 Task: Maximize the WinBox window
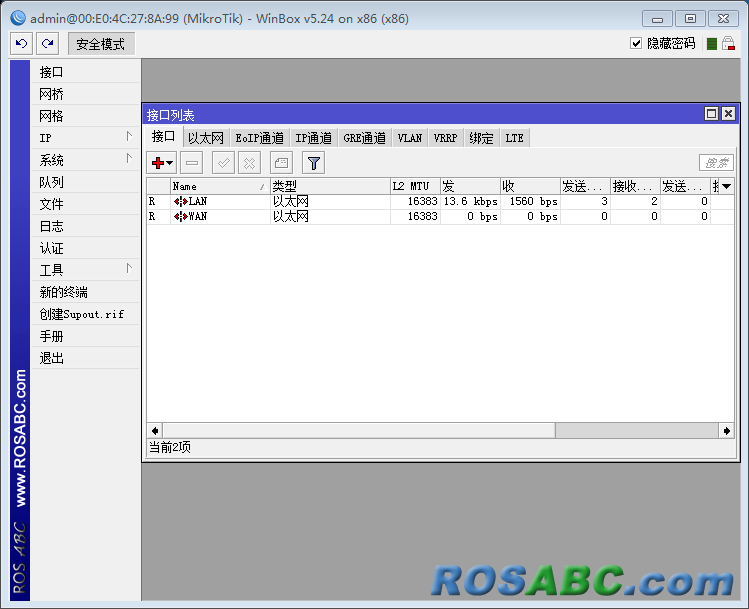690,19
